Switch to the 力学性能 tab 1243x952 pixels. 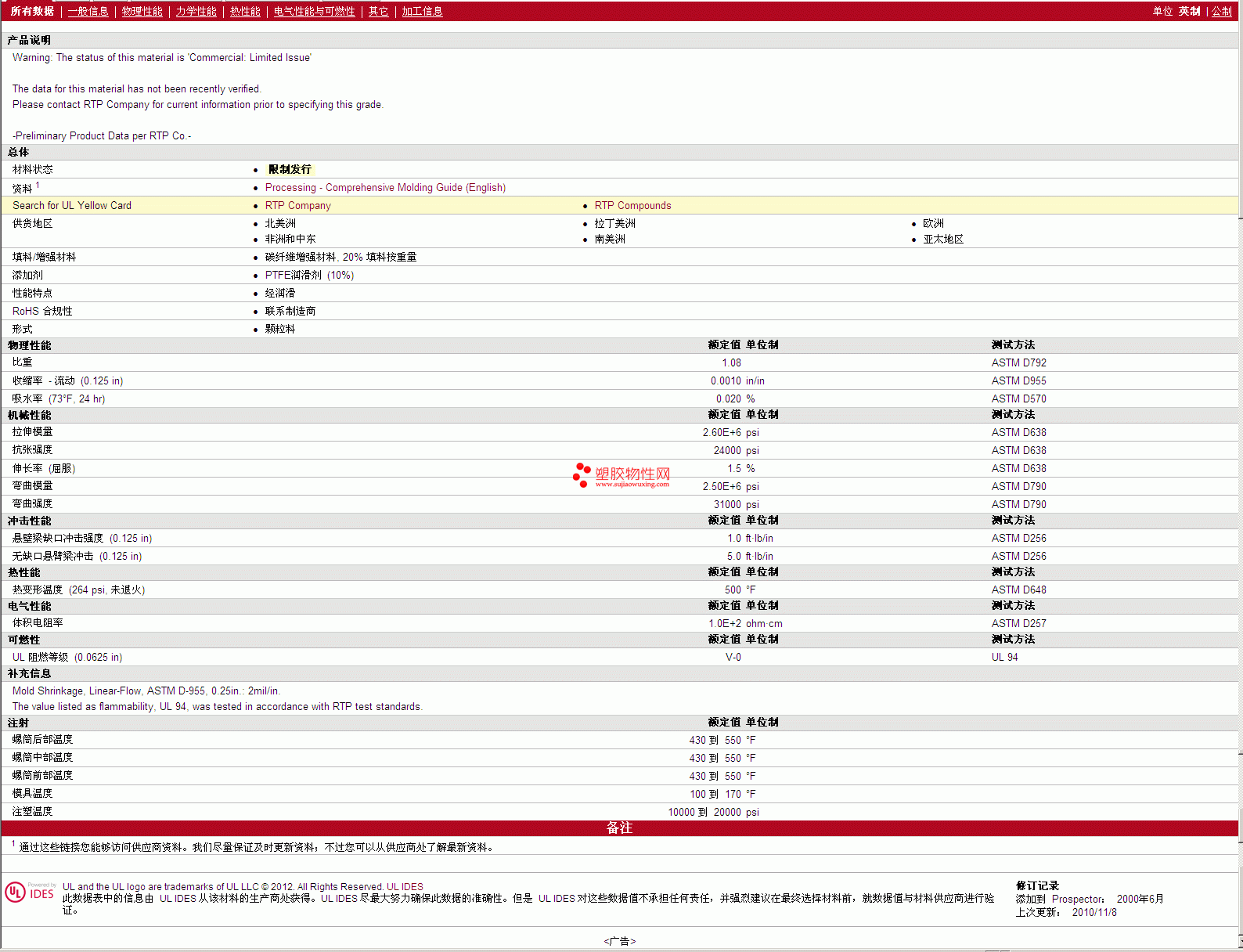point(196,11)
